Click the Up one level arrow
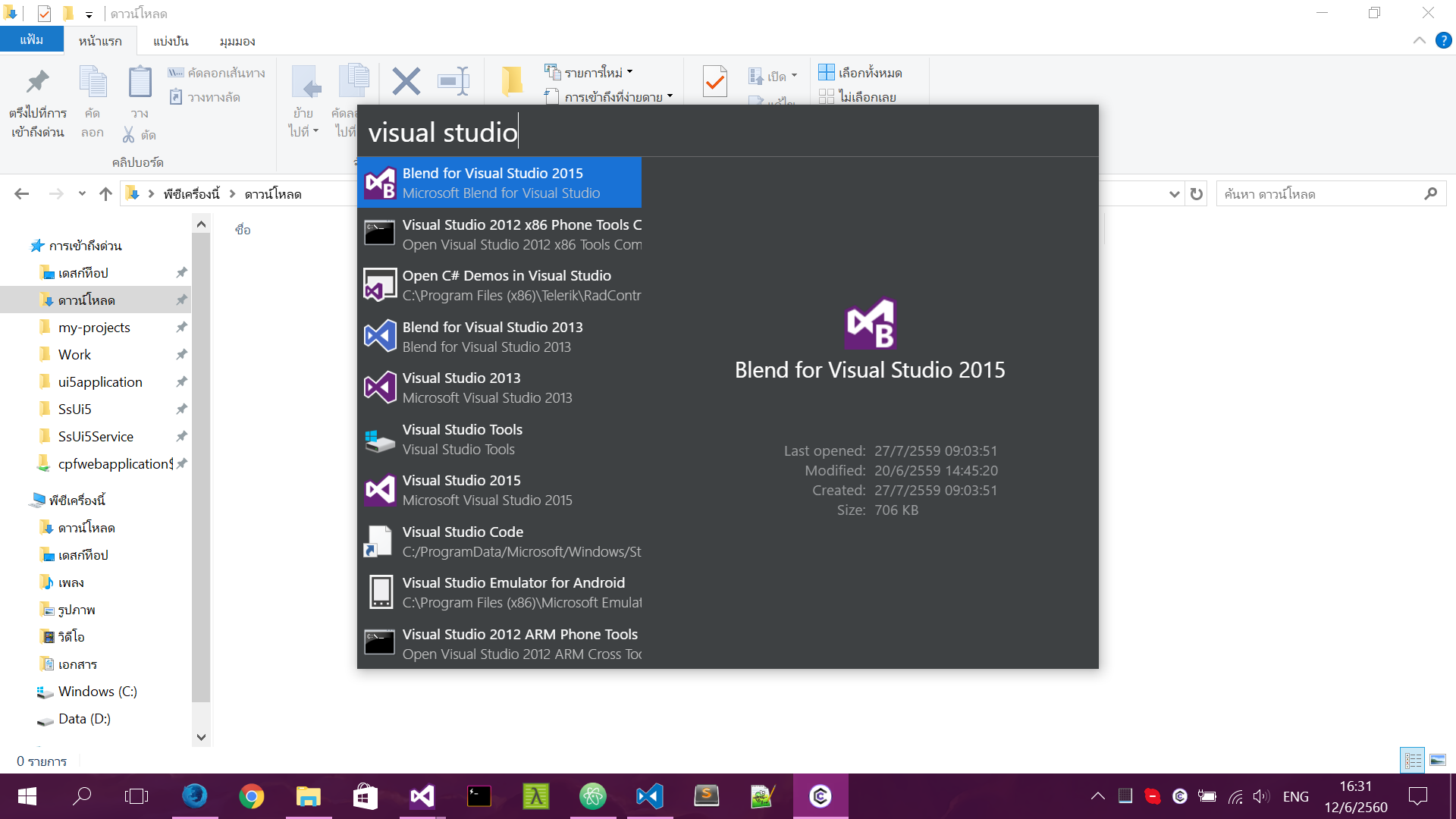The width and height of the screenshot is (1456, 819). click(x=105, y=194)
